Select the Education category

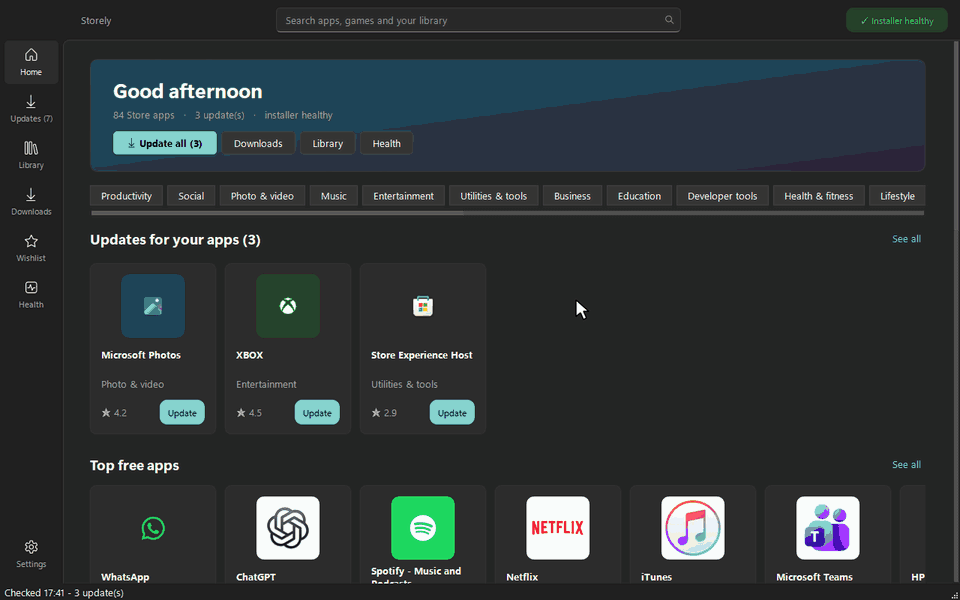coord(639,196)
